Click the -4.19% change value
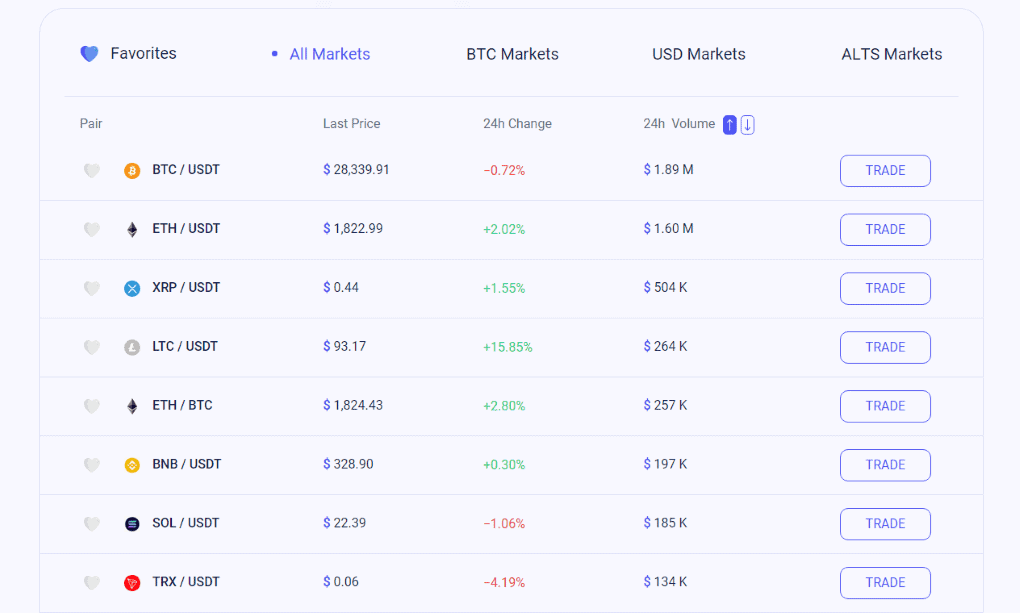The height and width of the screenshot is (613, 1020). 504,582
